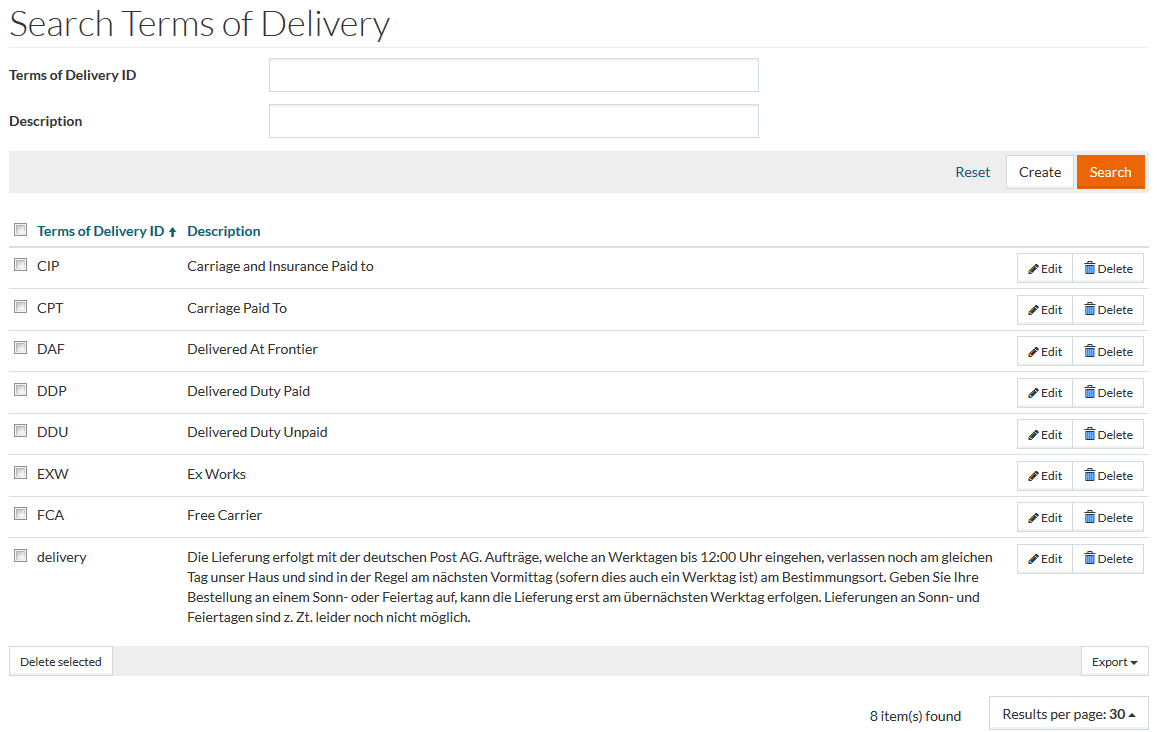Tick the checkbox for the delivery row

coord(20,556)
